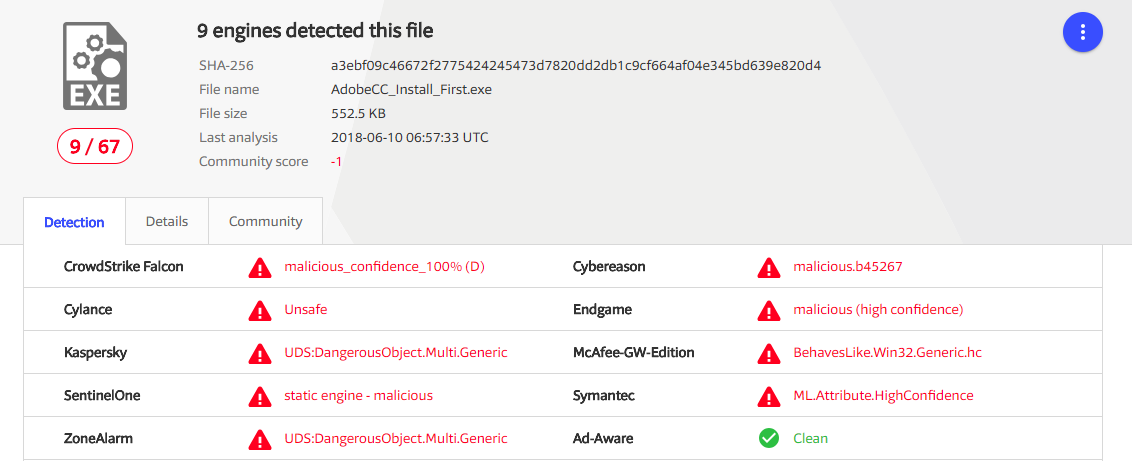
Task: Click the Symantec warning triangle icon
Action: [x=768, y=396]
